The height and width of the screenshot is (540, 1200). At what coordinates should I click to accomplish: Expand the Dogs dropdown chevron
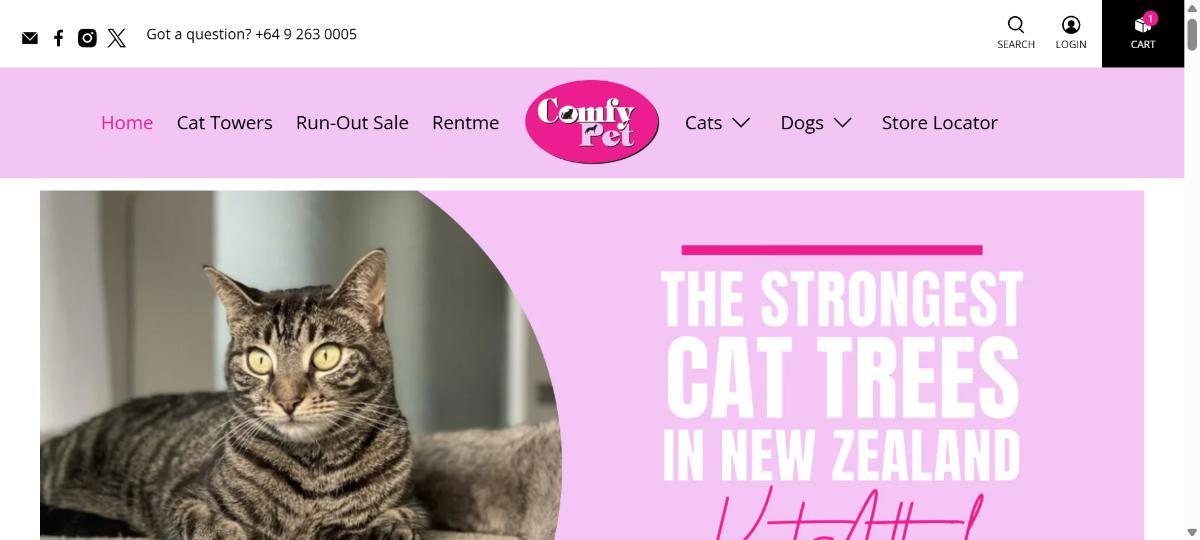coord(843,122)
